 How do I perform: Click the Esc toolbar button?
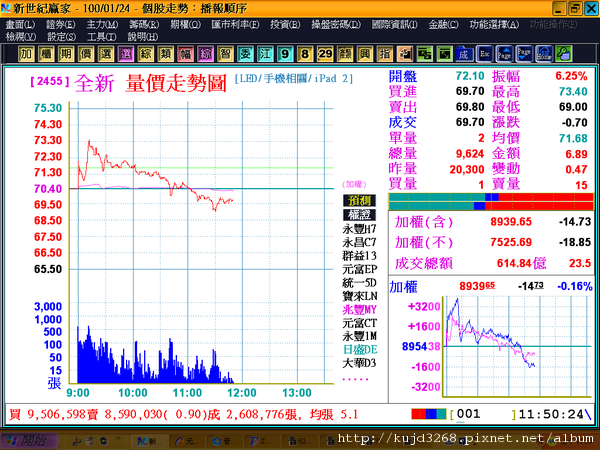484,54
